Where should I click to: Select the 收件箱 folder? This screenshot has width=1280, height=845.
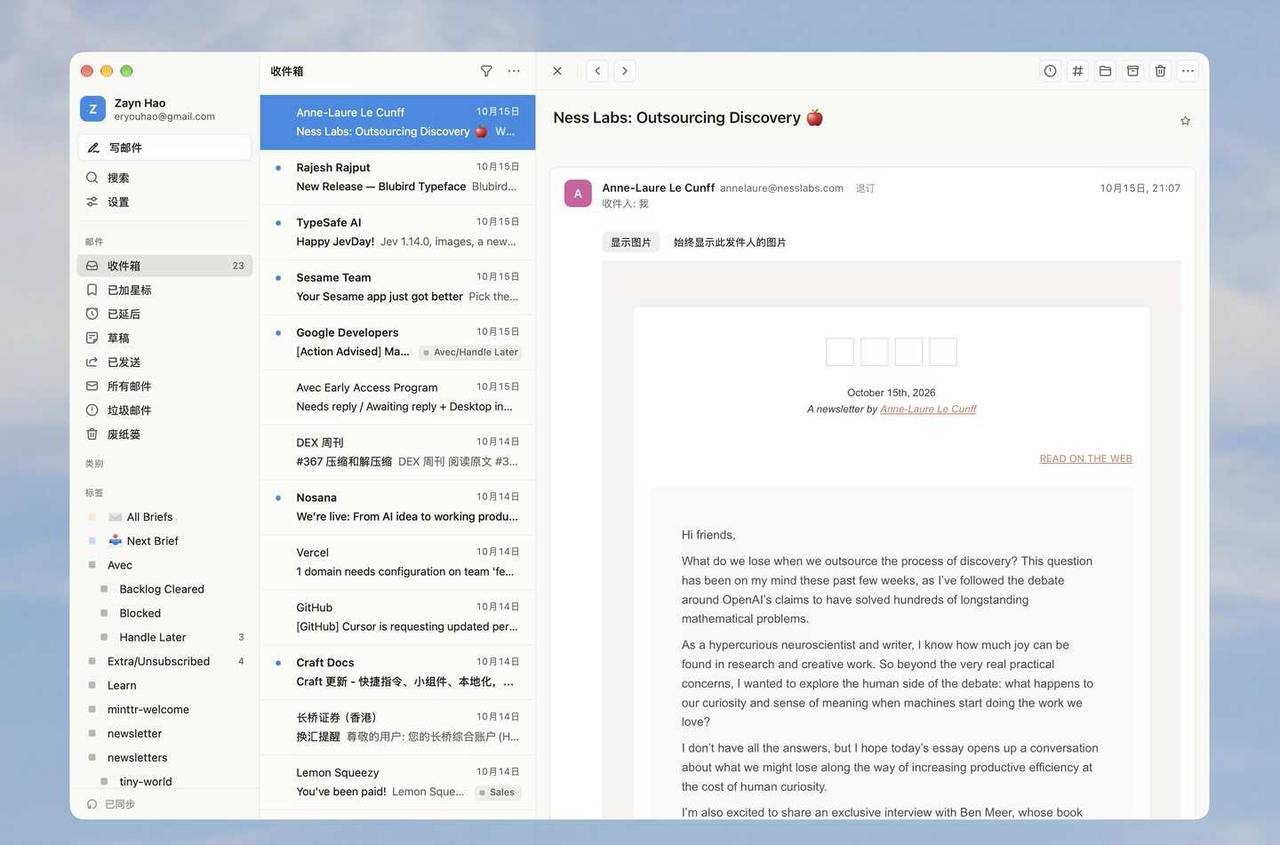[165, 266]
